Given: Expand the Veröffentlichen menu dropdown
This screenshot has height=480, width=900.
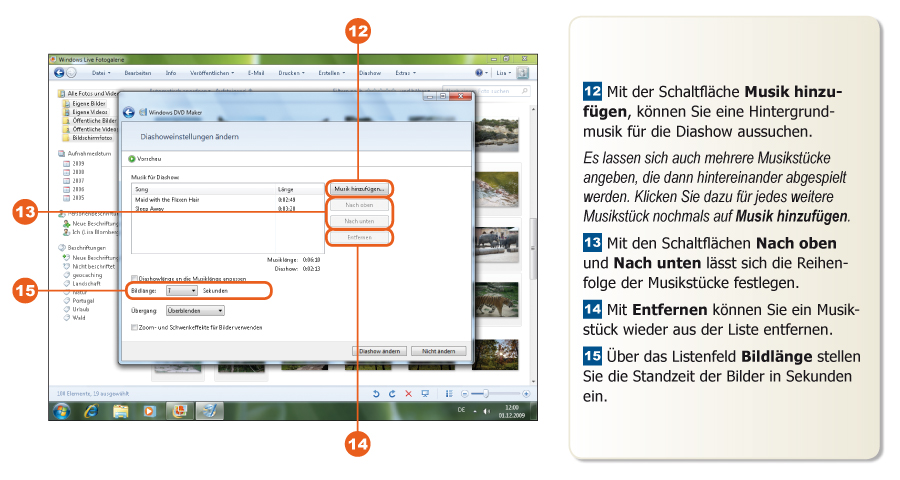Looking at the screenshot, I should pos(212,73).
